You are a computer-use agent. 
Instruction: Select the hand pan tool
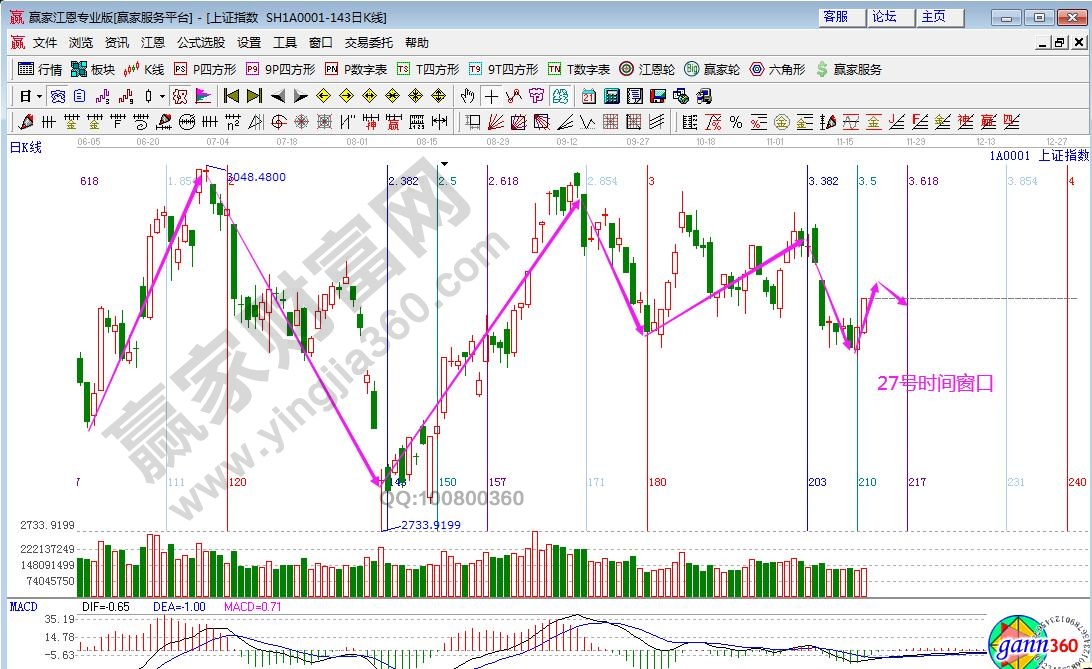click(x=467, y=96)
